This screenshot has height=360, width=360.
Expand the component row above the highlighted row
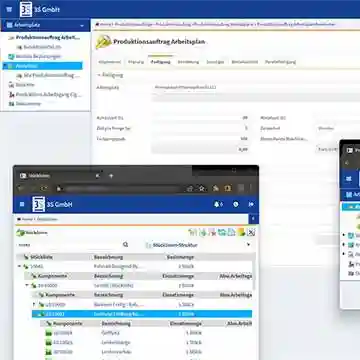pyautogui.click(x=34, y=304)
